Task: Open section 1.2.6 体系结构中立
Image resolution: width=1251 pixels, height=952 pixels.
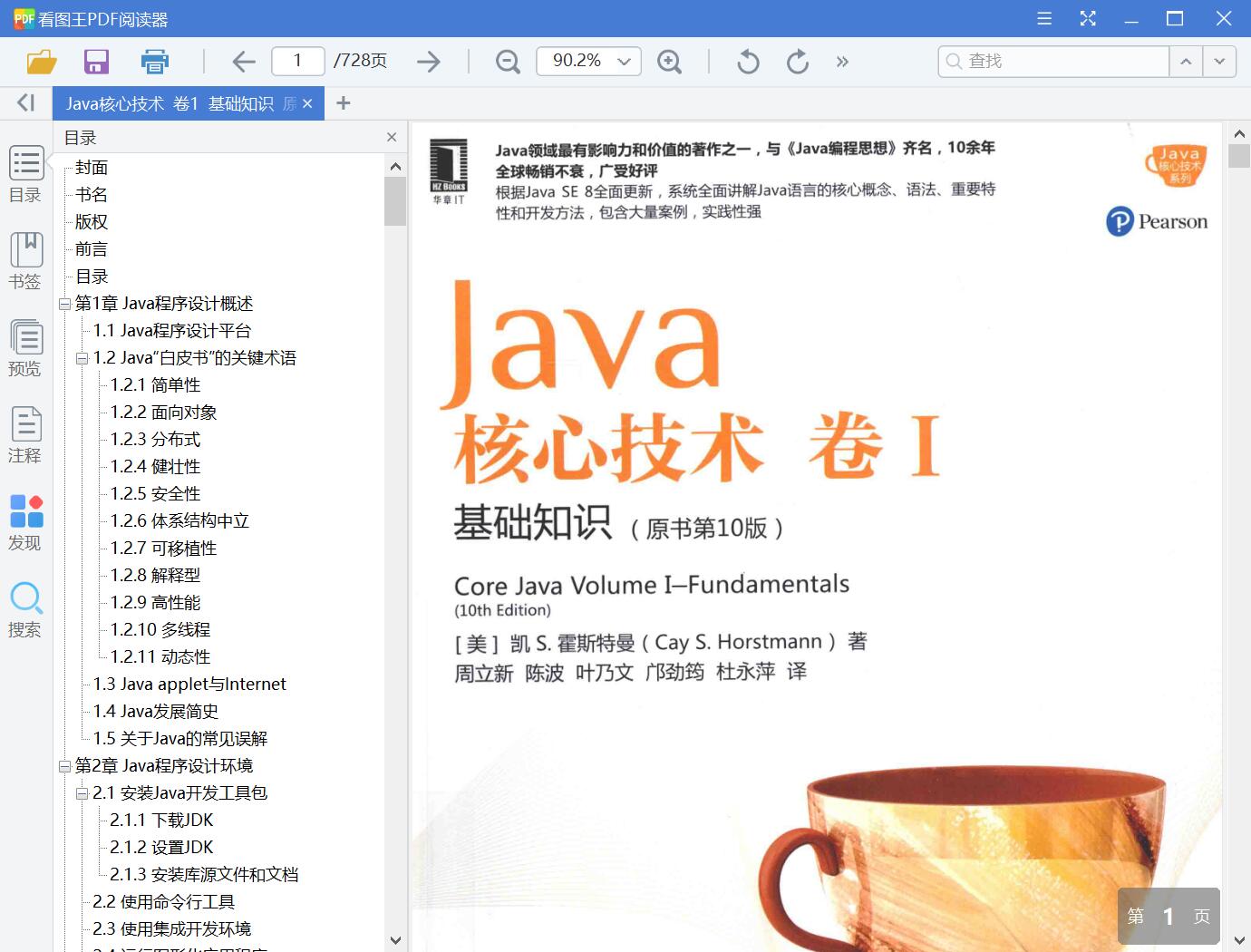Action: pyautogui.click(x=179, y=521)
